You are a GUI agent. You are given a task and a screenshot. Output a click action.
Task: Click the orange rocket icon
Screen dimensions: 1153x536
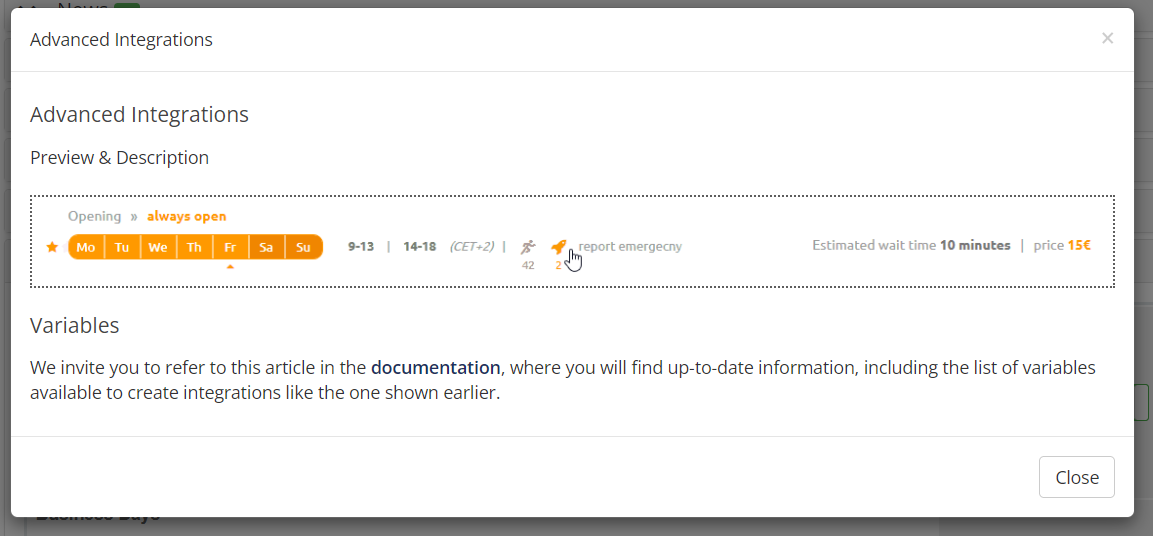click(559, 247)
